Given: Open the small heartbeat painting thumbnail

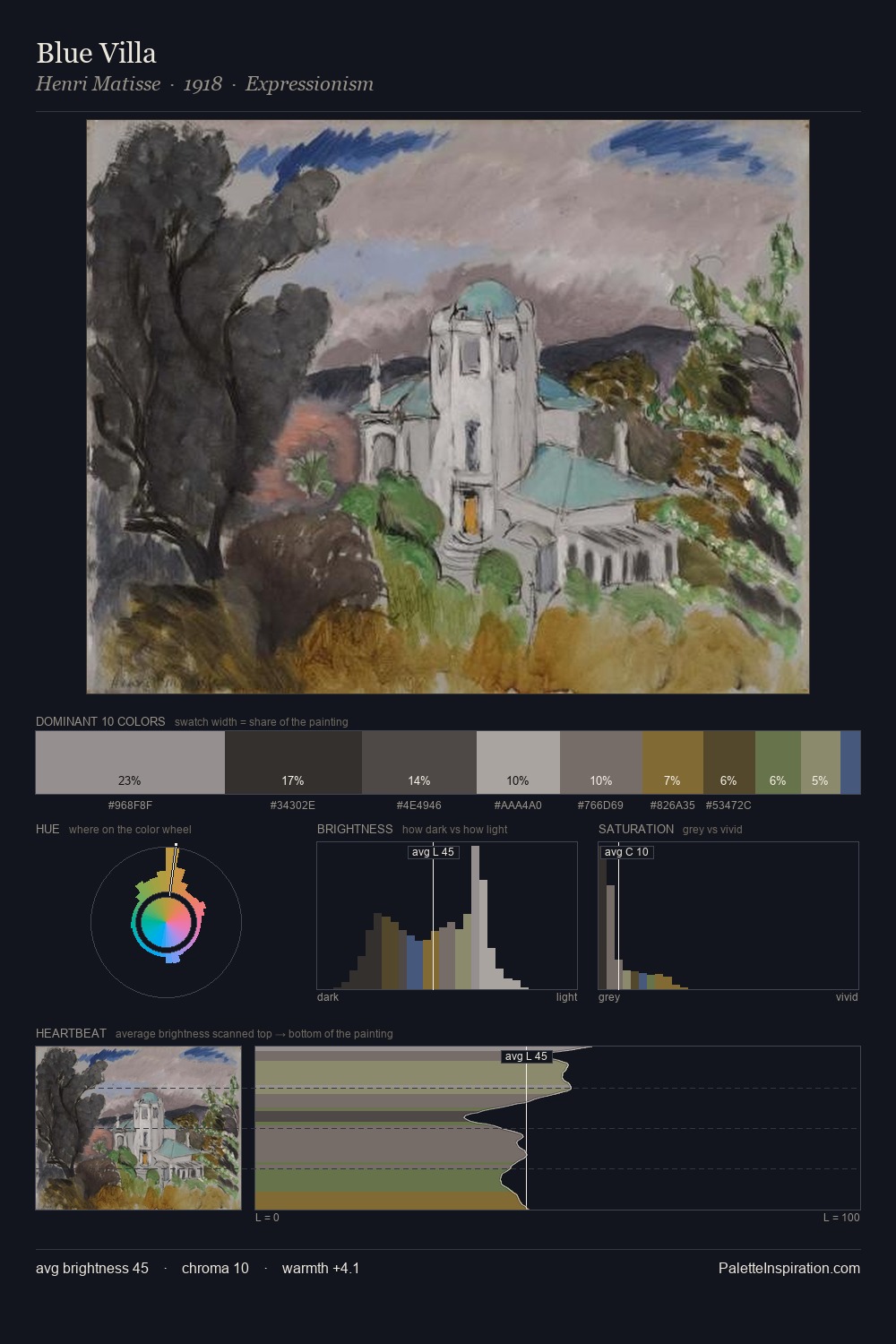Looking at the screenshot, I should pyautogui.click(x=139, y=1128).
